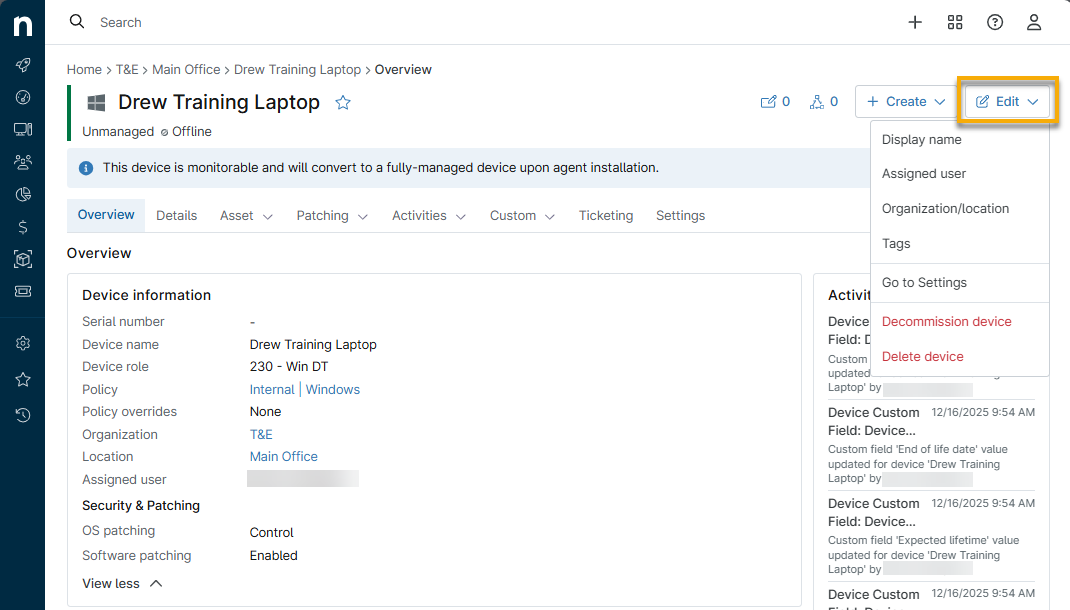
Task: Favorite the device using the star icon
Action: click(x=343, y=102)
